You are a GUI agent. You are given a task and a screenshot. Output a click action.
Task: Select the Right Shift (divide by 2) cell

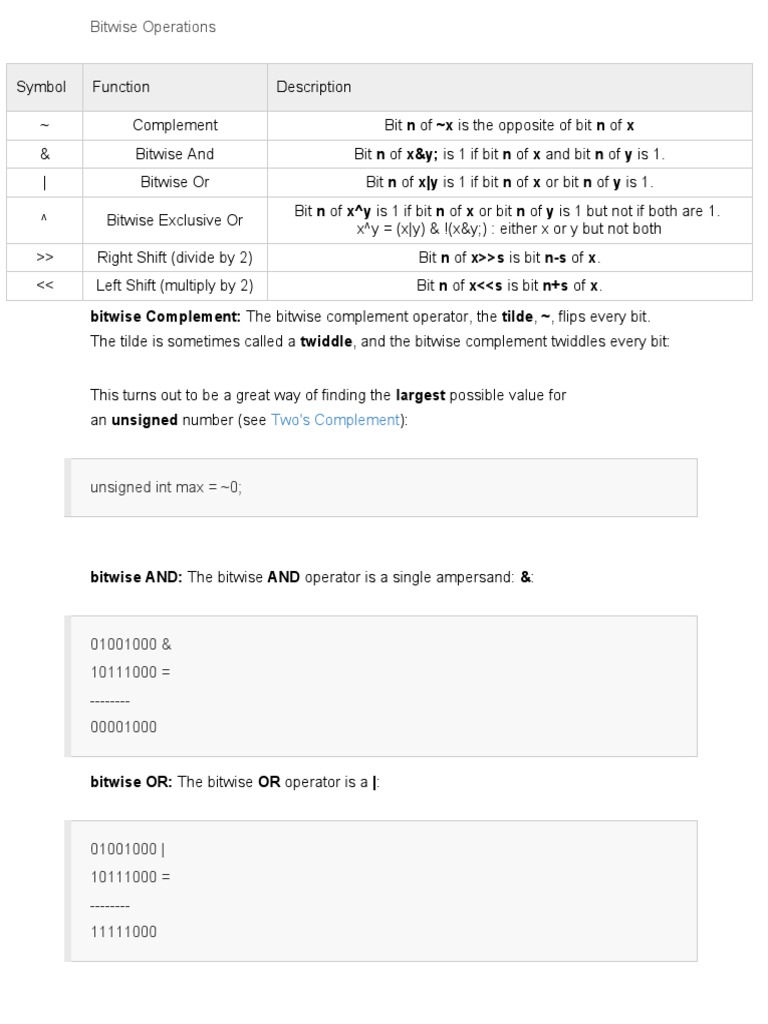[175, 258]
